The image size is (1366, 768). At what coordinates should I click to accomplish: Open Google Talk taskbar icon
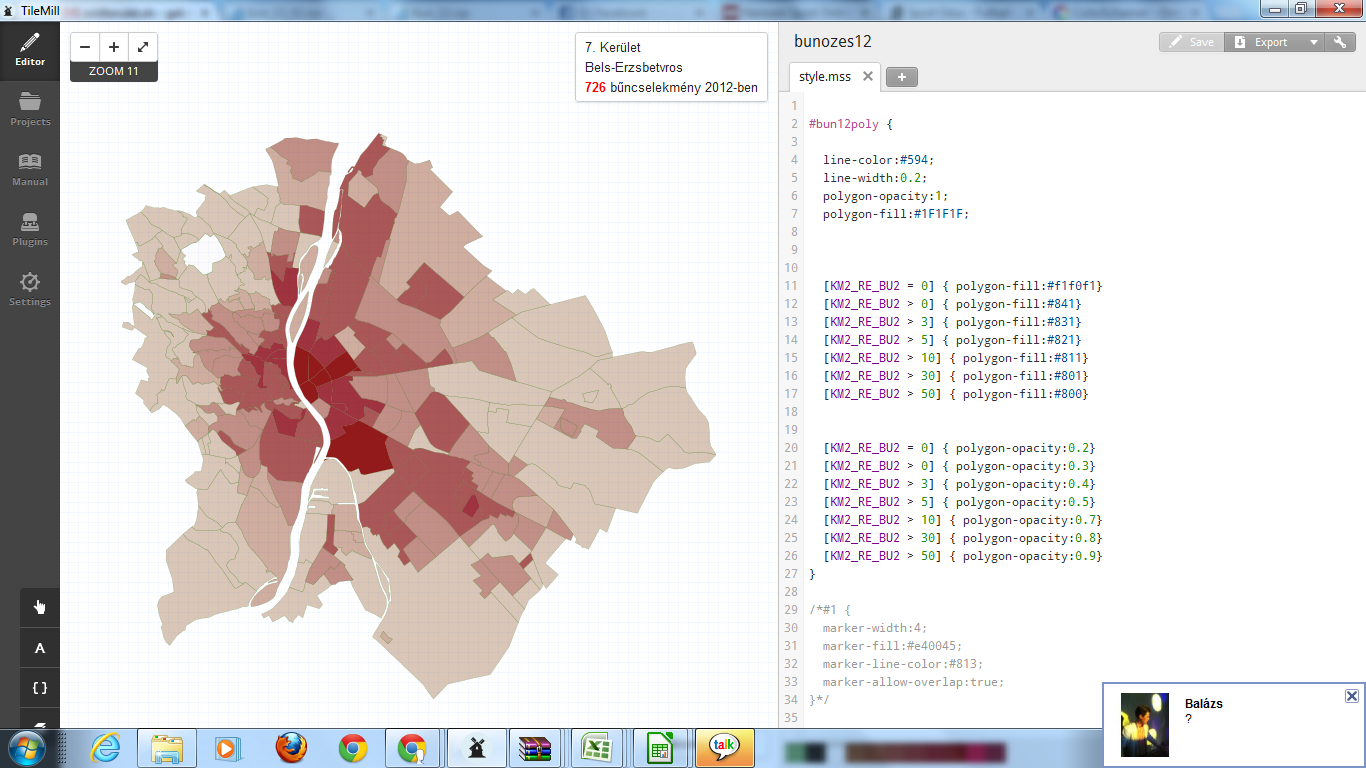click(x=723, y=748)
